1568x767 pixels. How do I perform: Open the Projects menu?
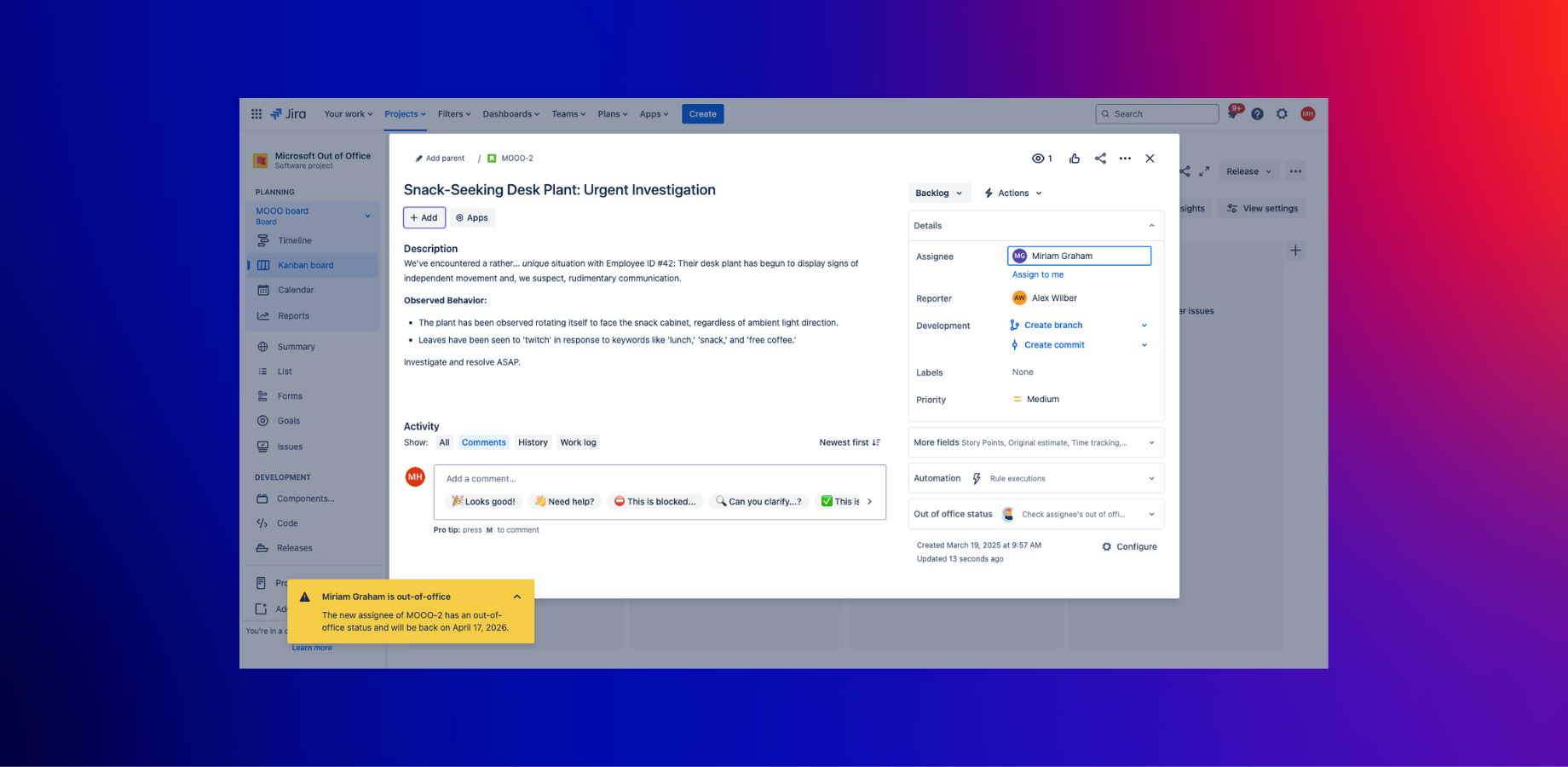tap(405, 114)
